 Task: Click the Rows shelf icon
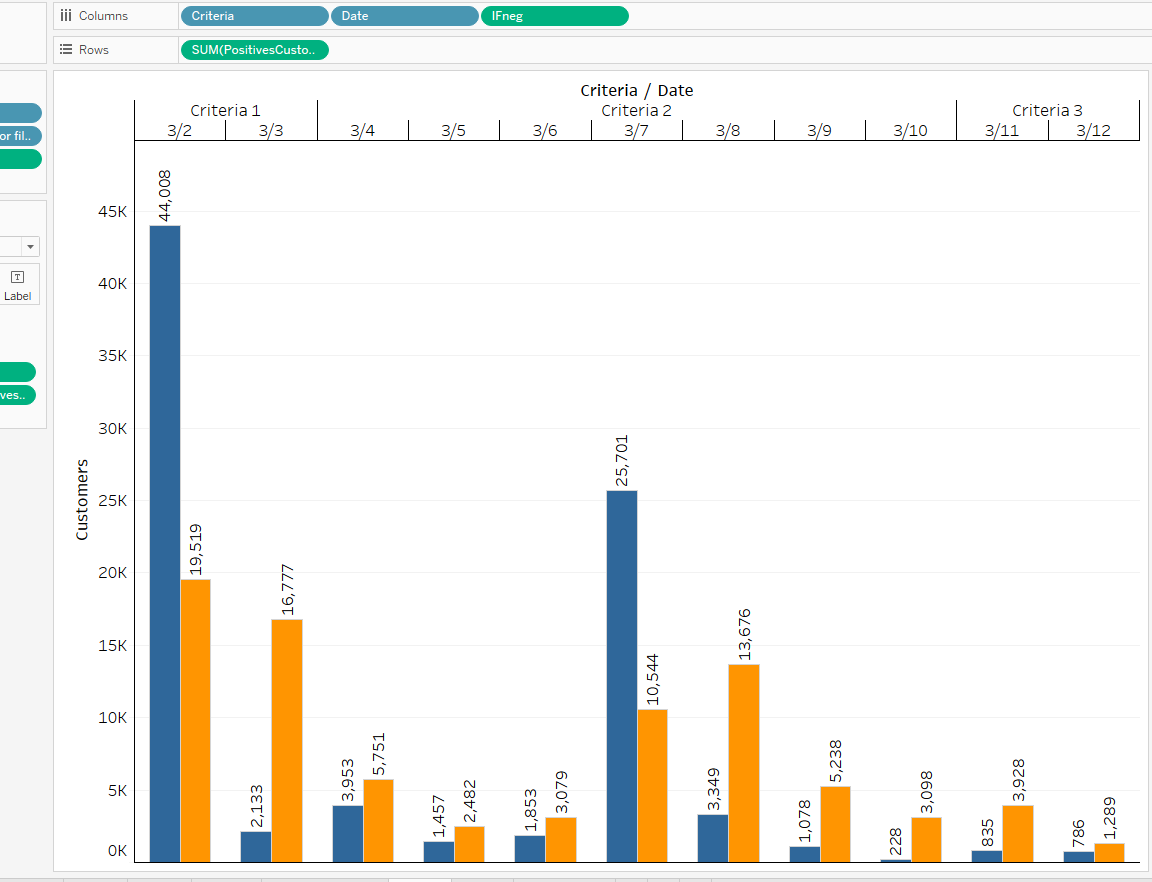66,49
